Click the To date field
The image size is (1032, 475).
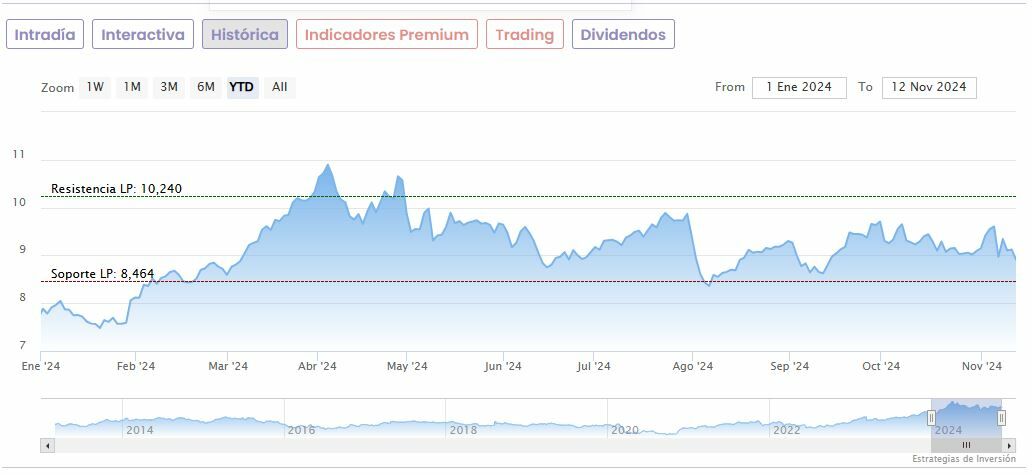929,87
